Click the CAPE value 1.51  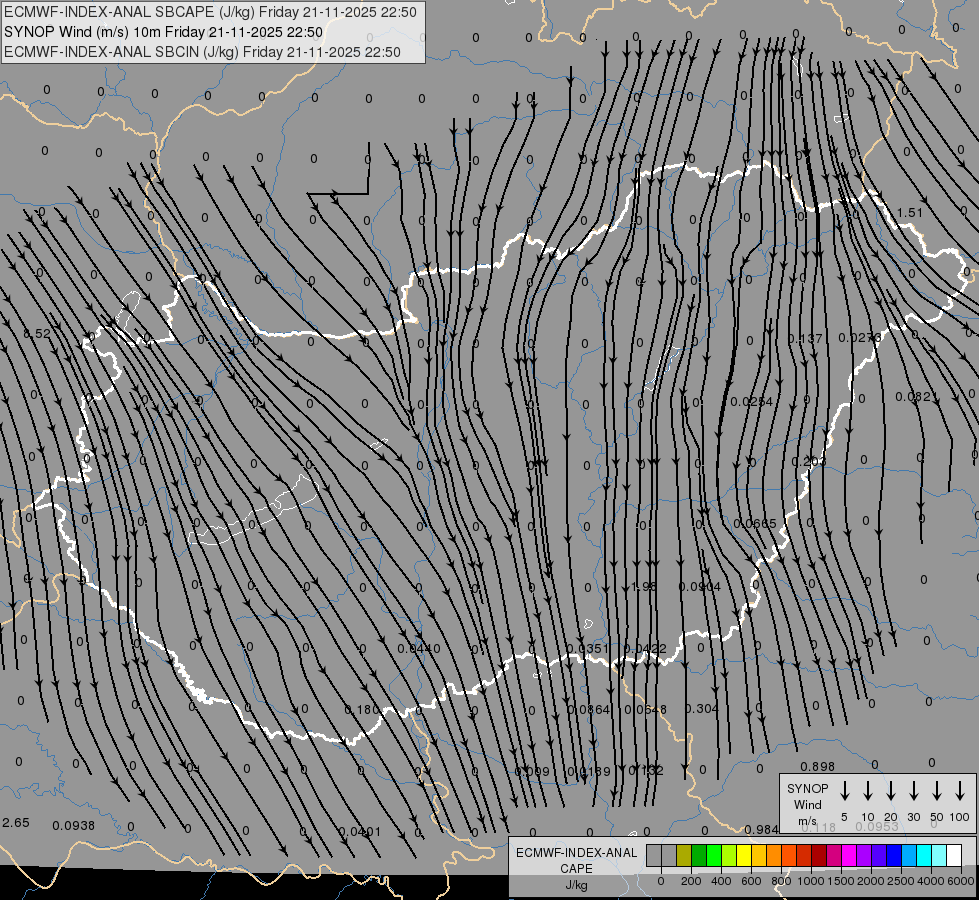(910, 213)
